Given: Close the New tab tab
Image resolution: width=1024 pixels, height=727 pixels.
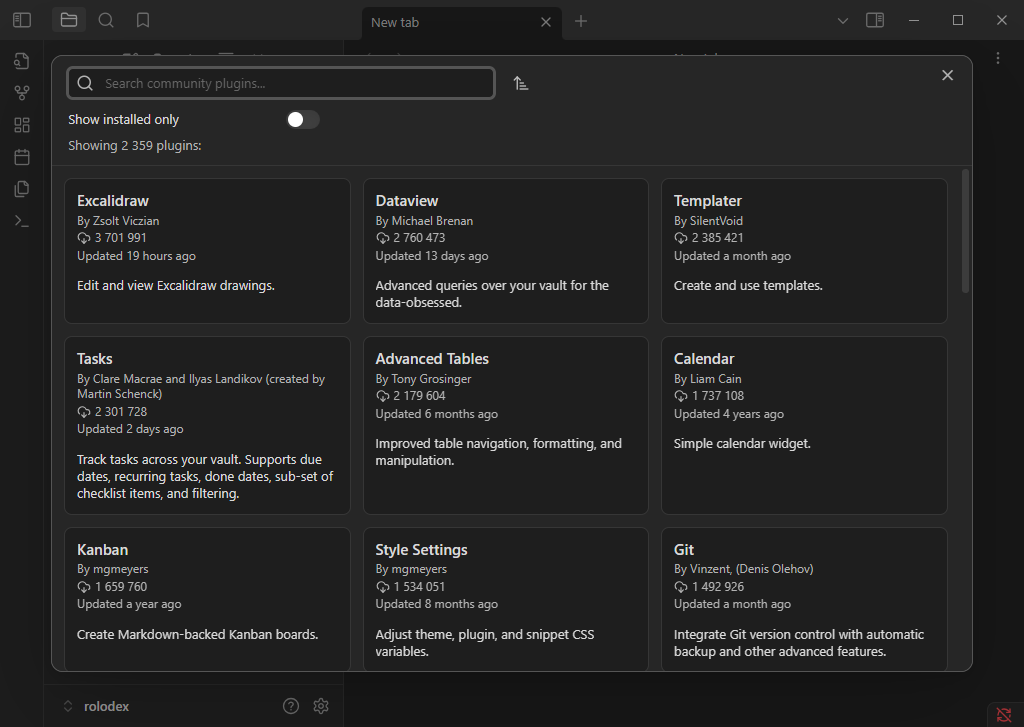Looking at the screenshot, I should [x=546, y=22].
